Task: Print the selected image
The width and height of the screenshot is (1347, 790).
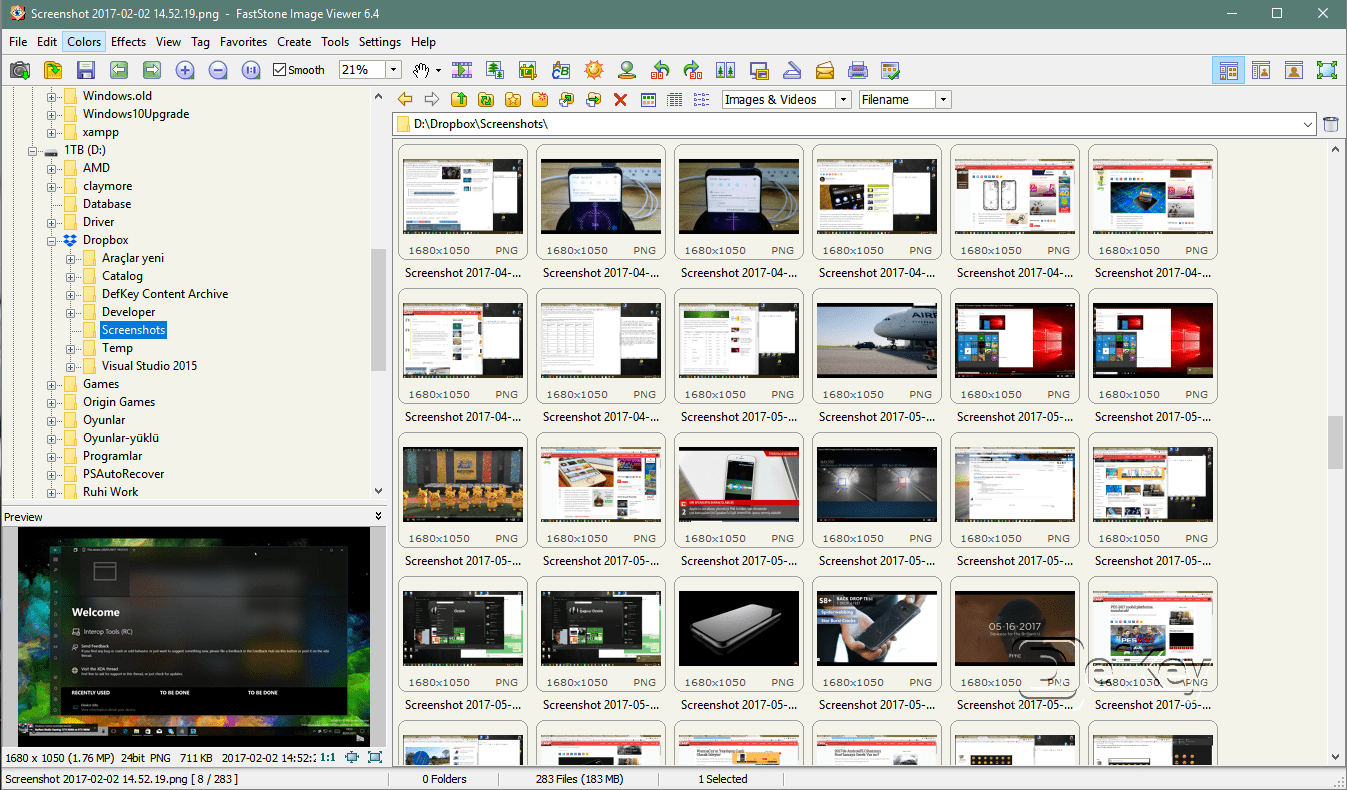Action: click(x=858, y=69)
